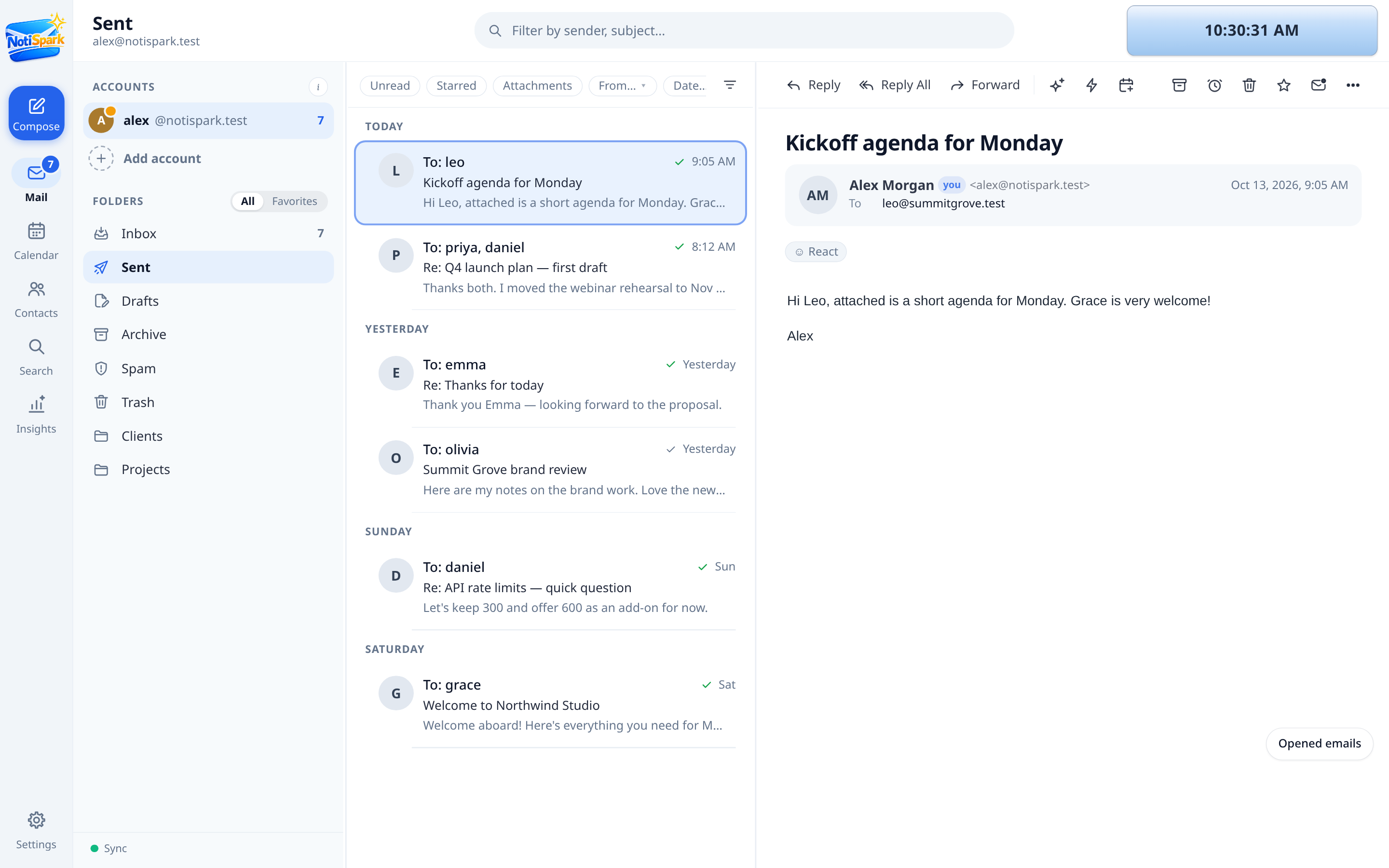Delete email using trash icon
This screenshot has height=868, width=1389.
[1249, 85]
